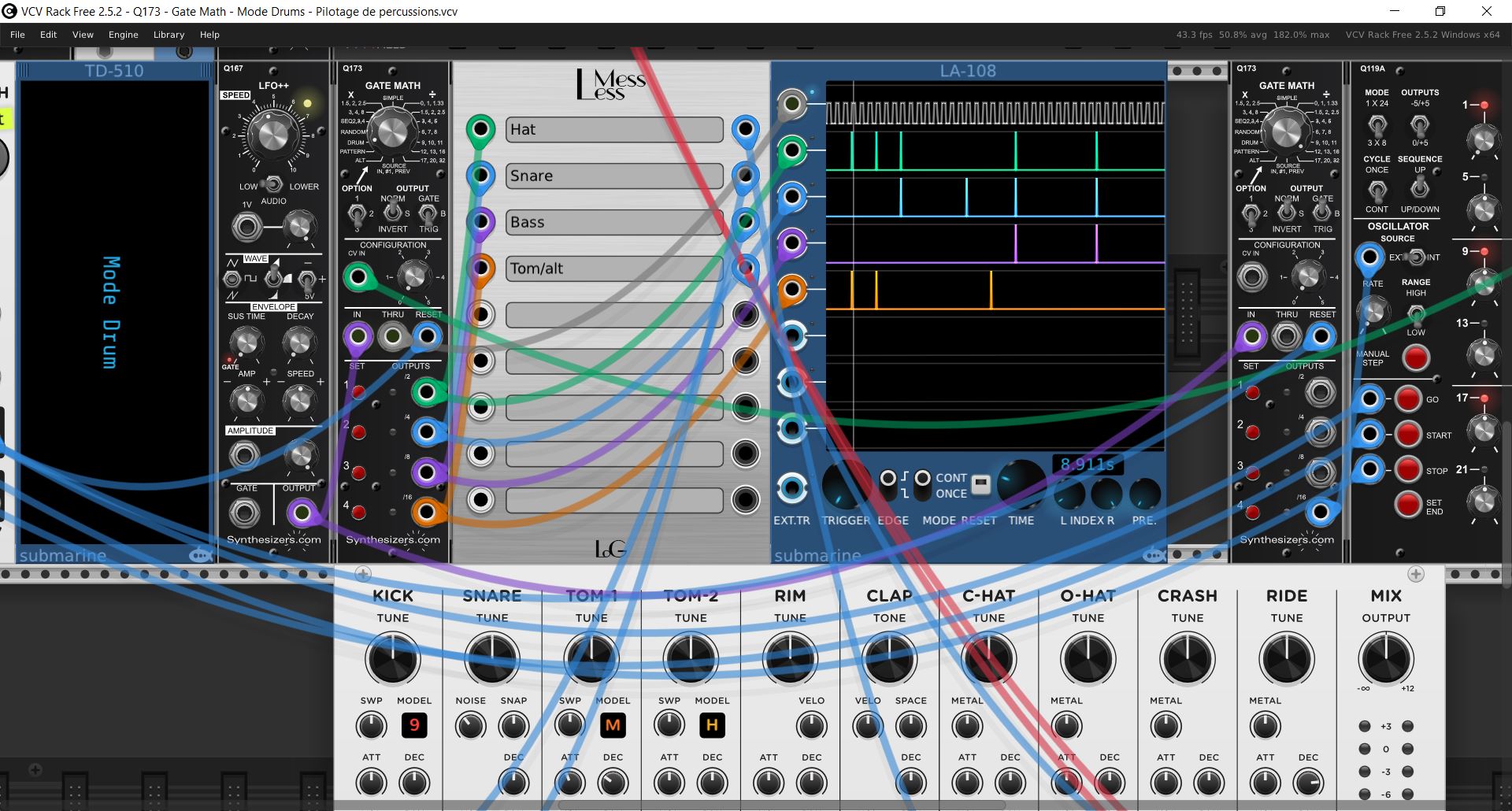Image resolution: width=1512 pixels, height=811 pixels.
Task: Click the TRIGGER knob on LA-108
Action: [x=846, y=485]
